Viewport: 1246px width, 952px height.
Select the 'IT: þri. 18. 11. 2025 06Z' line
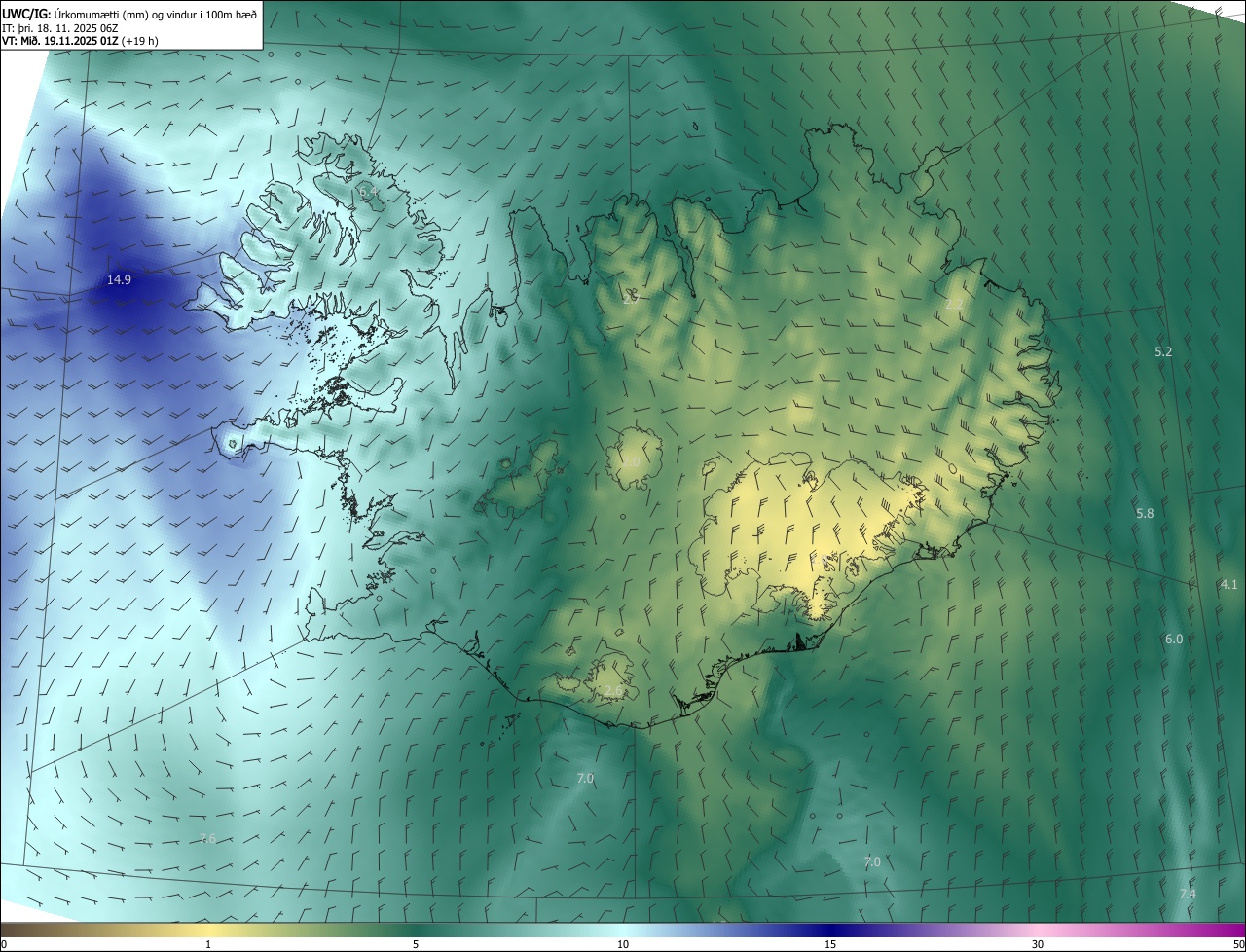[x=60, y=27]
